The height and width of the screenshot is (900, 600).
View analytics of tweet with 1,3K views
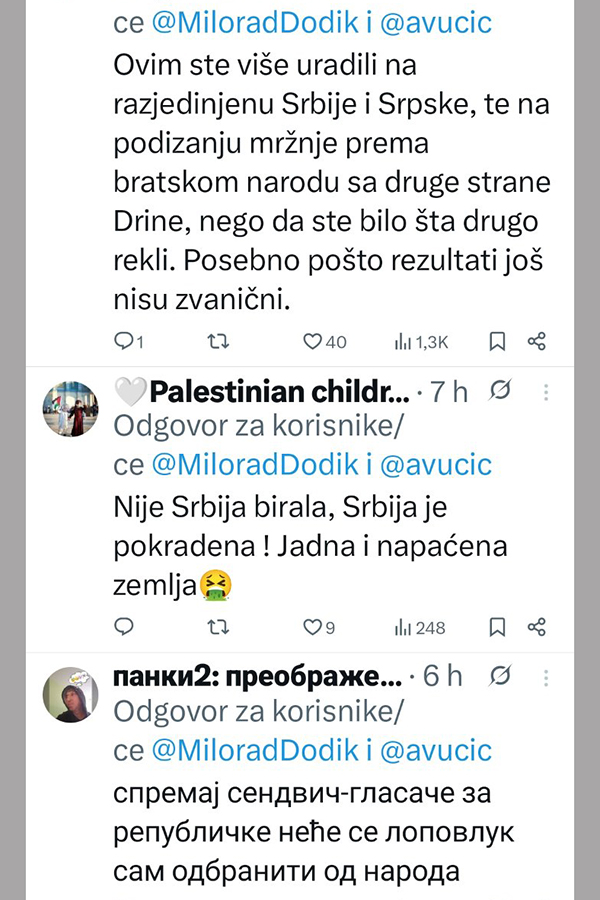[x=404, y=342]
